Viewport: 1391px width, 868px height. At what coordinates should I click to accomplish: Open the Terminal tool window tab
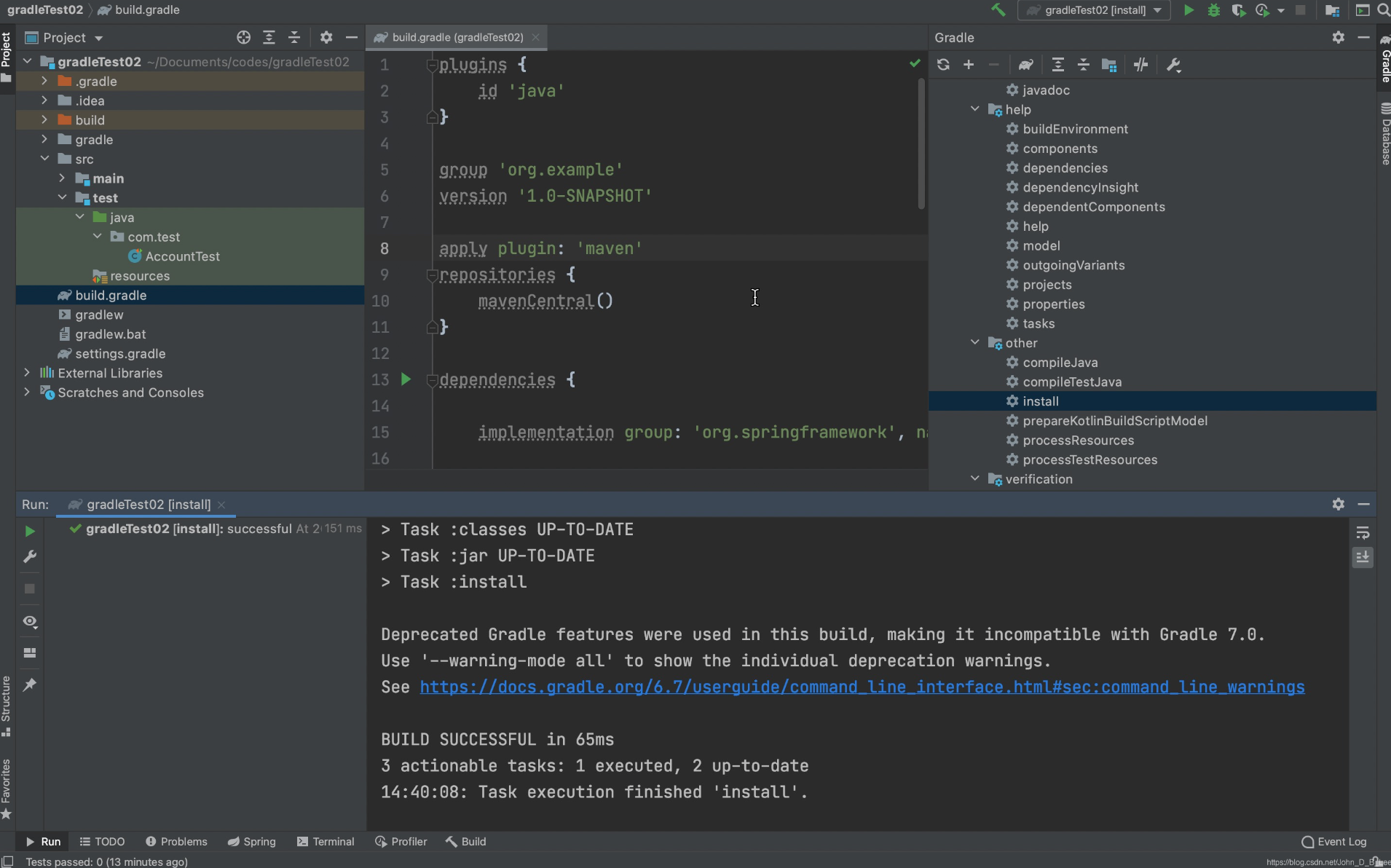point(326,841)
